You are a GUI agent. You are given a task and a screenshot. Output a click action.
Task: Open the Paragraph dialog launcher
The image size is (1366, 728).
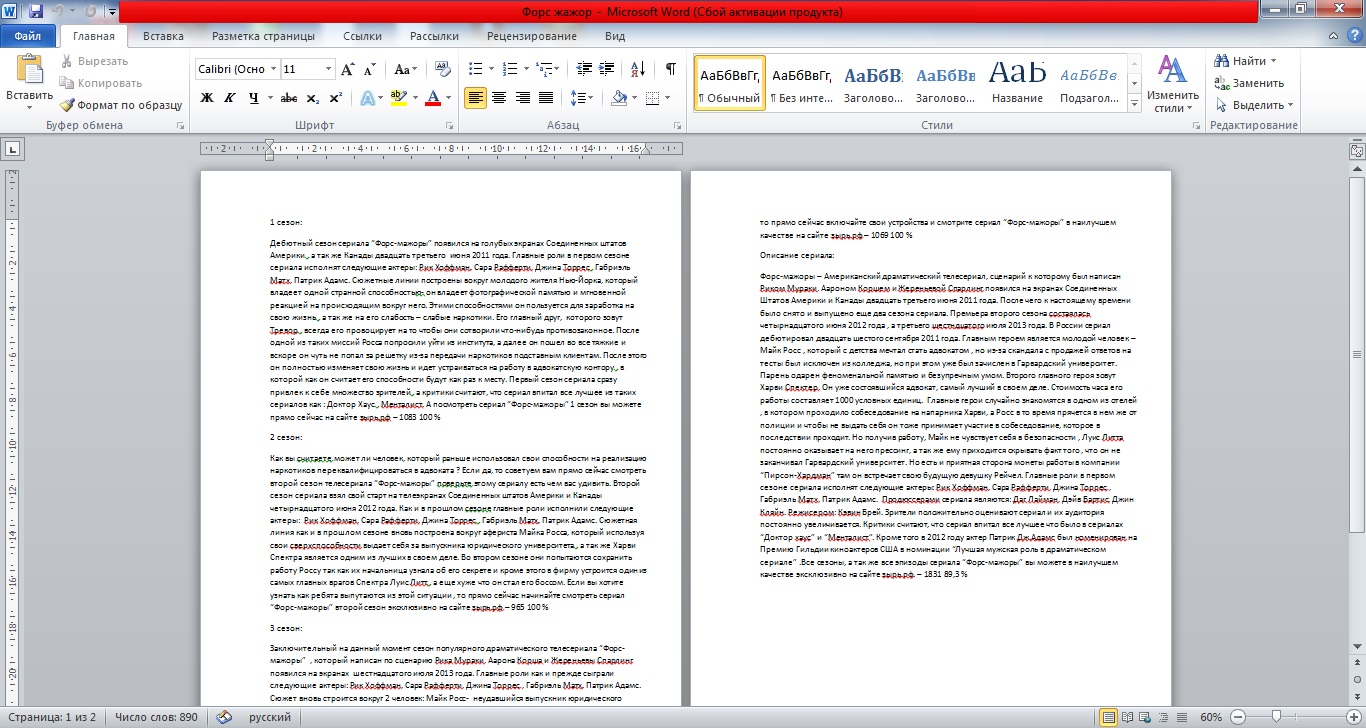(x=680, y=126)
